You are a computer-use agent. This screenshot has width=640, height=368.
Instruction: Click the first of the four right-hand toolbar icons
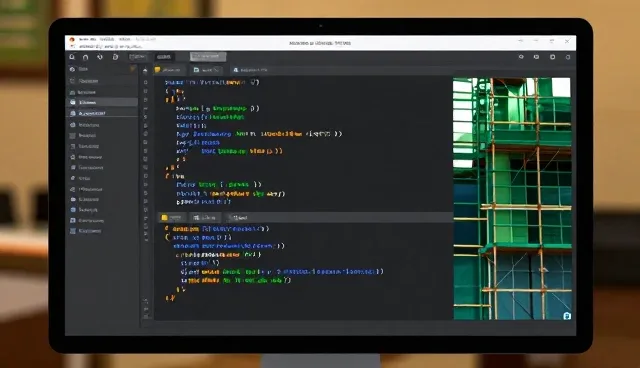[x=521, y=57]
